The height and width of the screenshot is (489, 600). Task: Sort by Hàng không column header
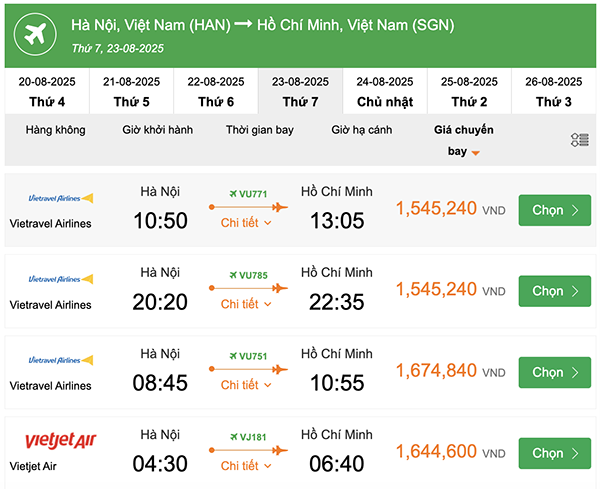pos(55,130)
